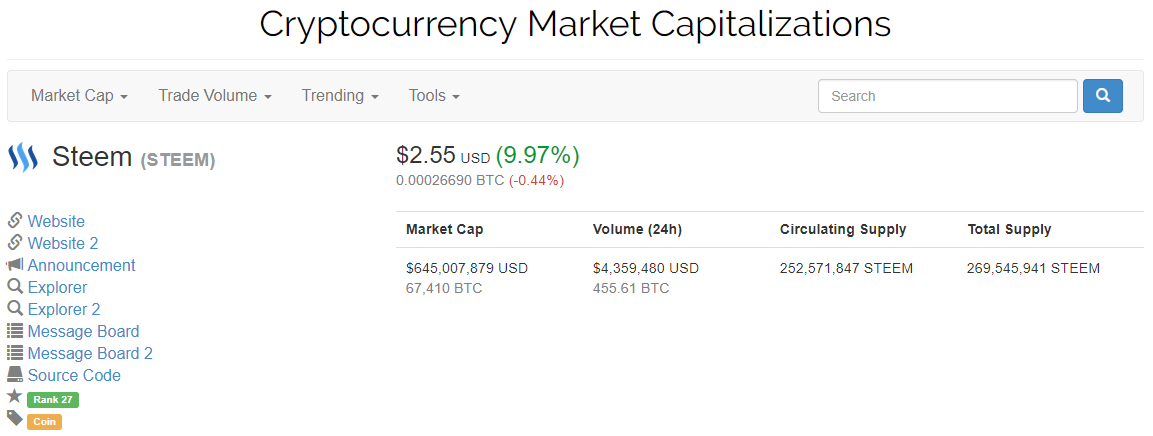The width and height of the screenshot is (1153, 436).
Task: Open the Market Cap dropdown menu
Action: tap(79, 96)
